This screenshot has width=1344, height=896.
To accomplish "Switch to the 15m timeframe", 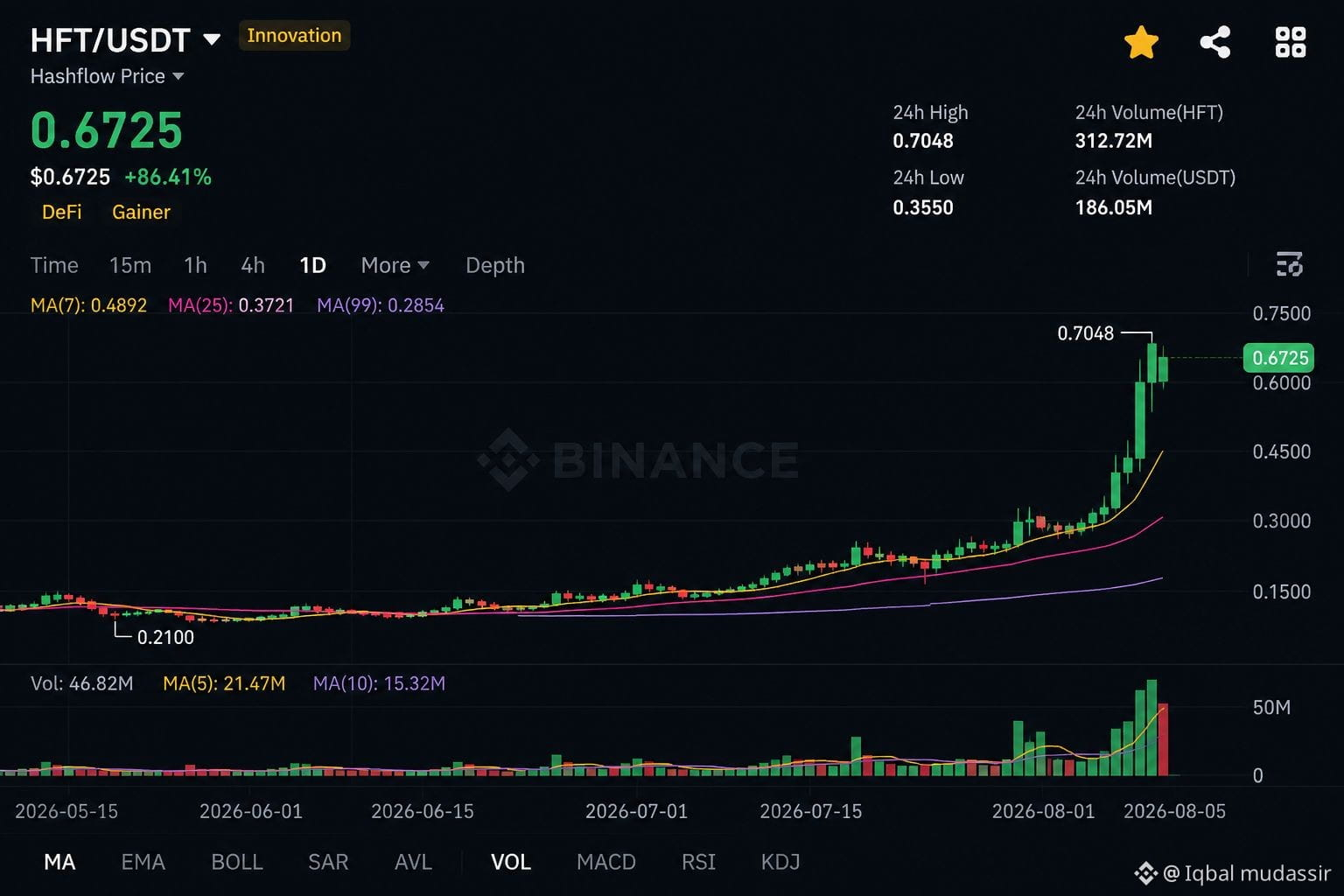I will pos(130,265).
